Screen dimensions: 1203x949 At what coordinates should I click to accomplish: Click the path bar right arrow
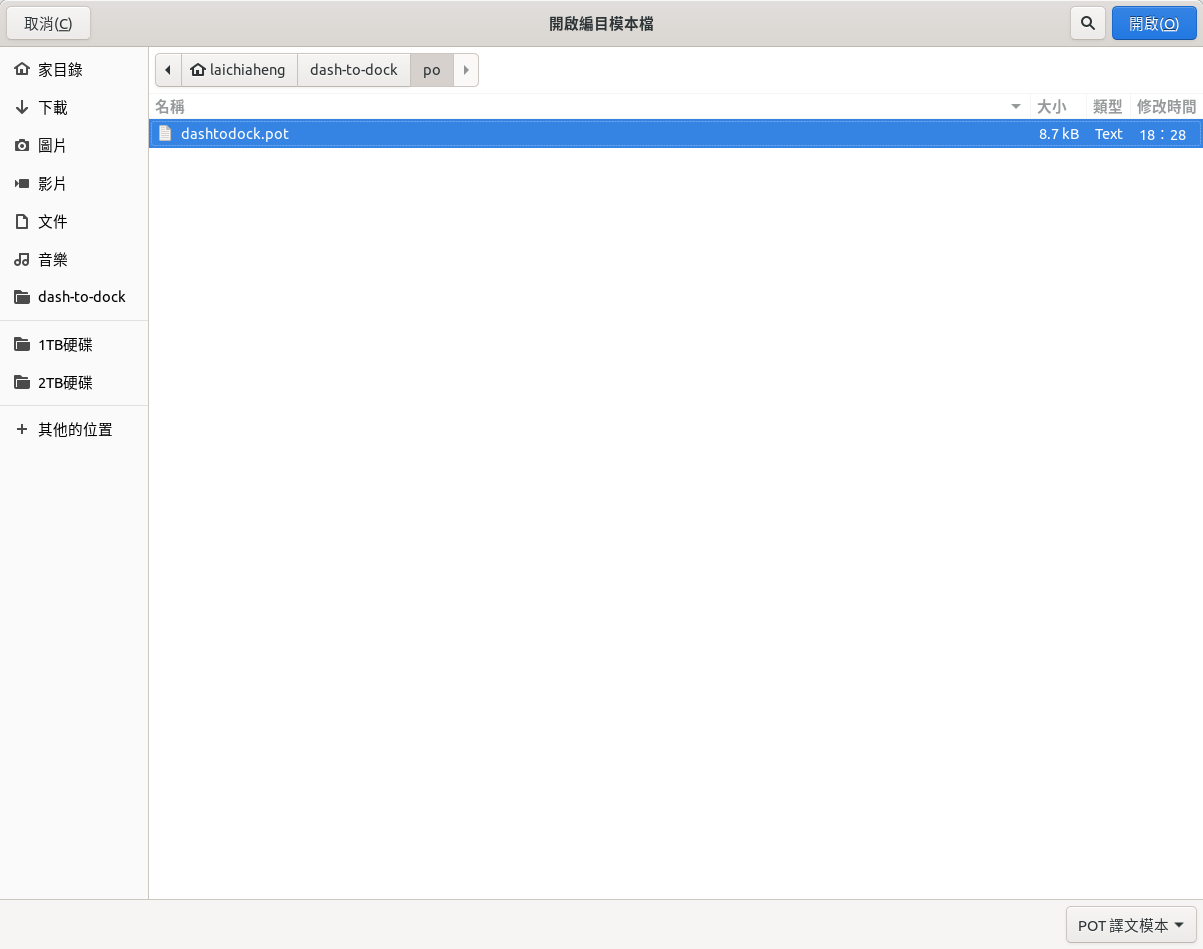click(x=466, y=70)
